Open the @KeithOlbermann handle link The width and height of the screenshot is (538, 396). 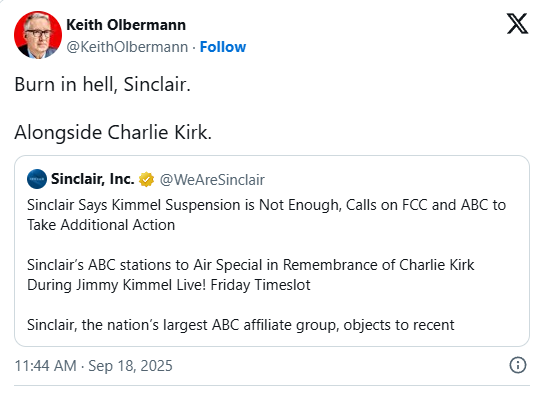coord(127,47)
